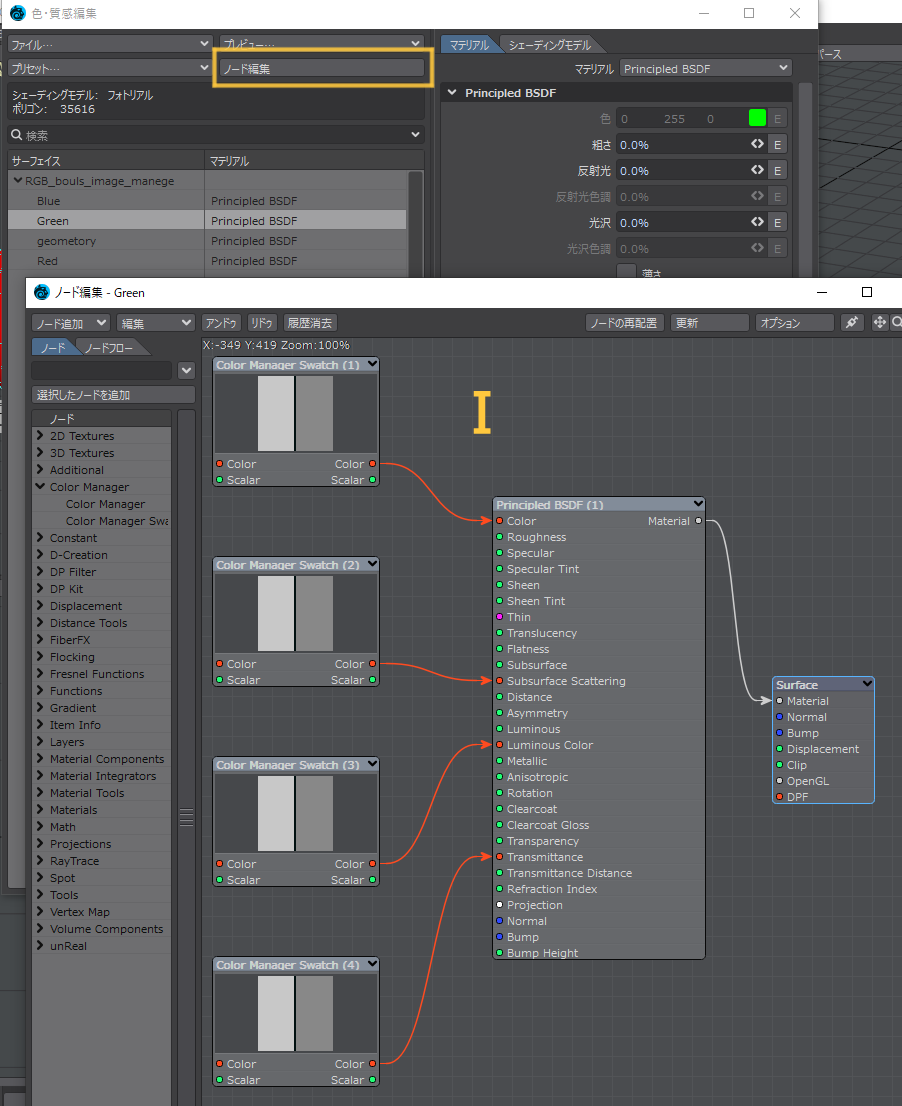Click roughness texture arrows icon
Image resolution: width=902 pixels, height=1106 pixels.
(x=757, y=144)
